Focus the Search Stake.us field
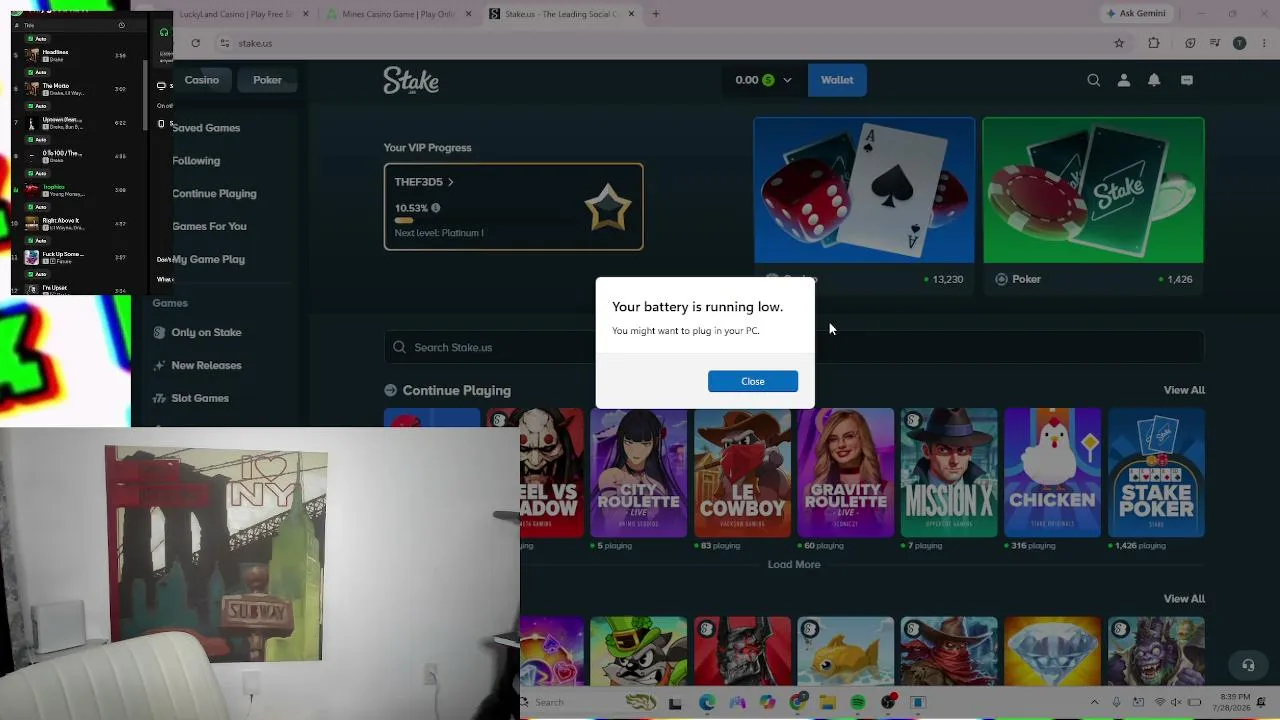The width and height of the screenshot is (1280, 720). 794,347
